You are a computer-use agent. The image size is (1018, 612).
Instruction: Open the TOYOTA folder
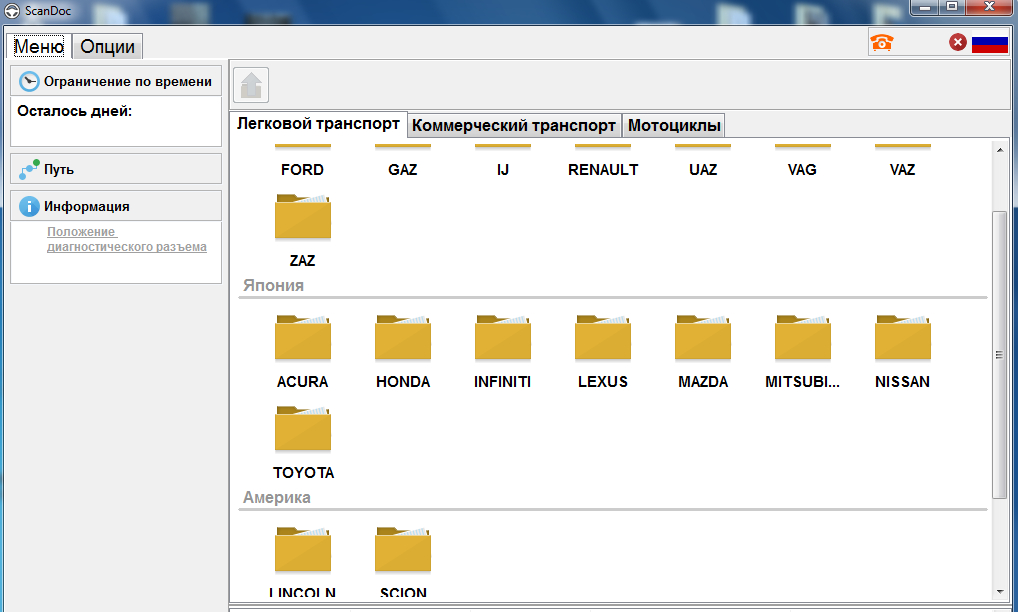(x=303, y=428)
